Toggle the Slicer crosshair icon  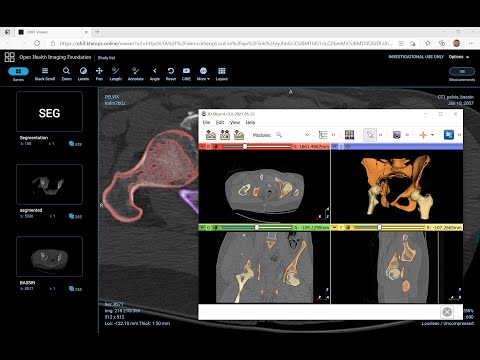[x=423, y=135]
